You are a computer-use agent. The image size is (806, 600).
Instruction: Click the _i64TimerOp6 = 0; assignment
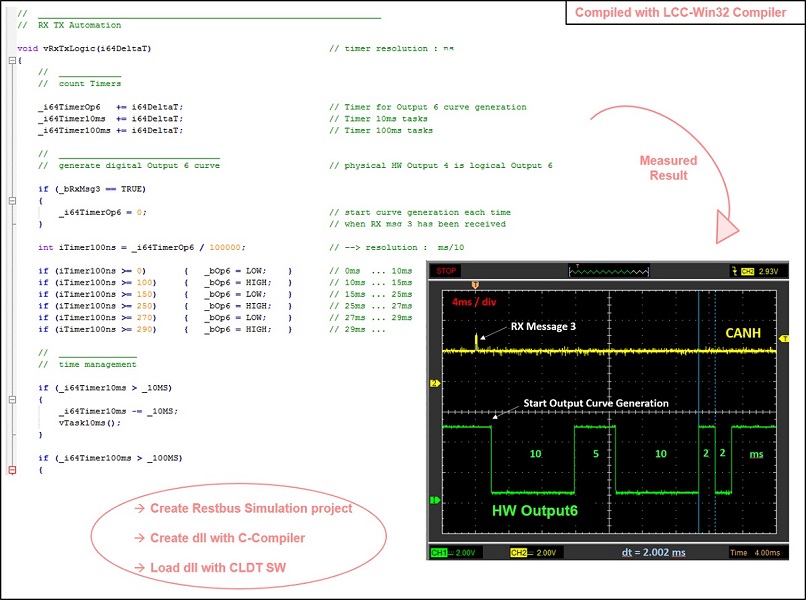[x=102, y=212]
